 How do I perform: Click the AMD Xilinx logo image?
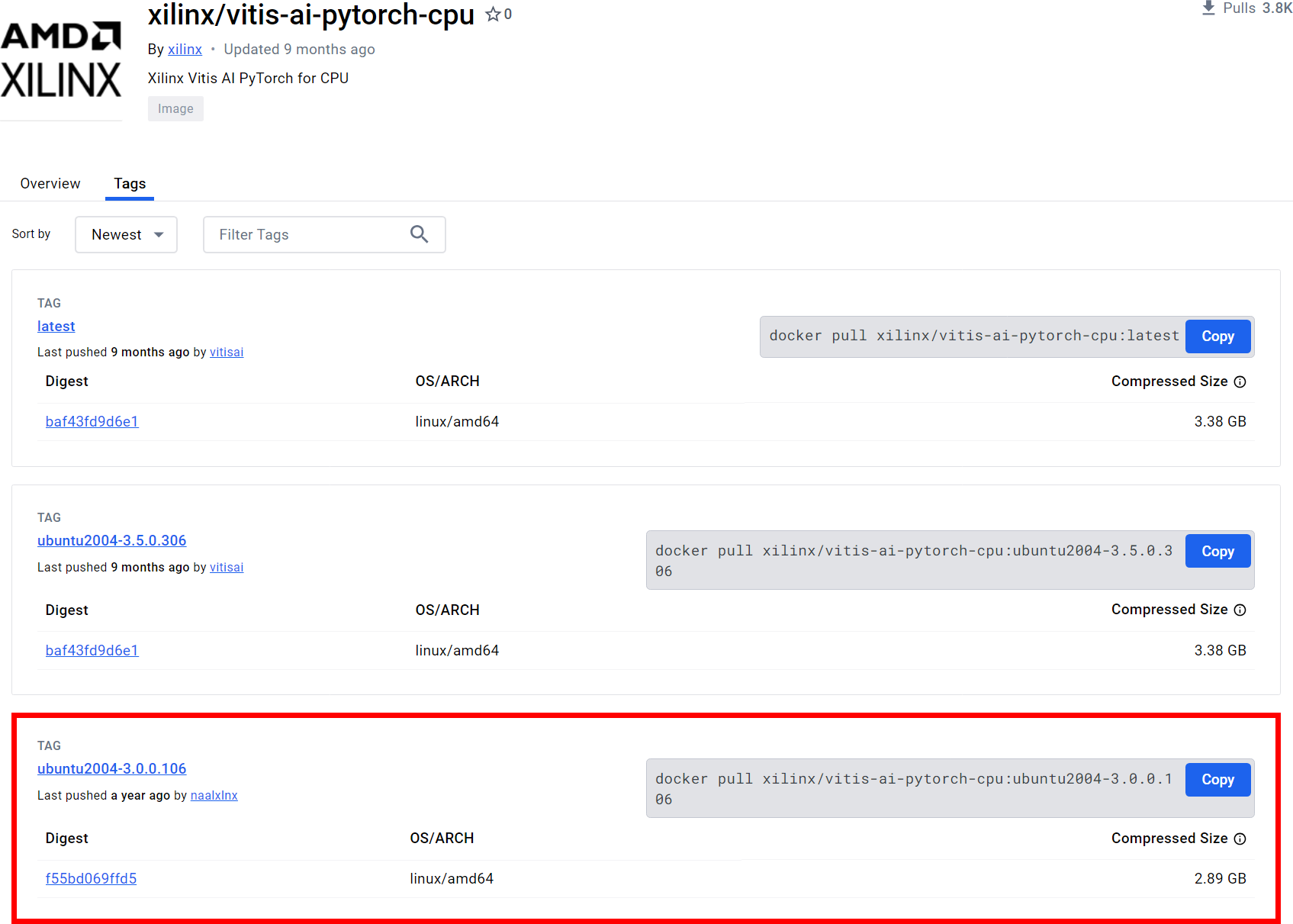tap(61, 60)
